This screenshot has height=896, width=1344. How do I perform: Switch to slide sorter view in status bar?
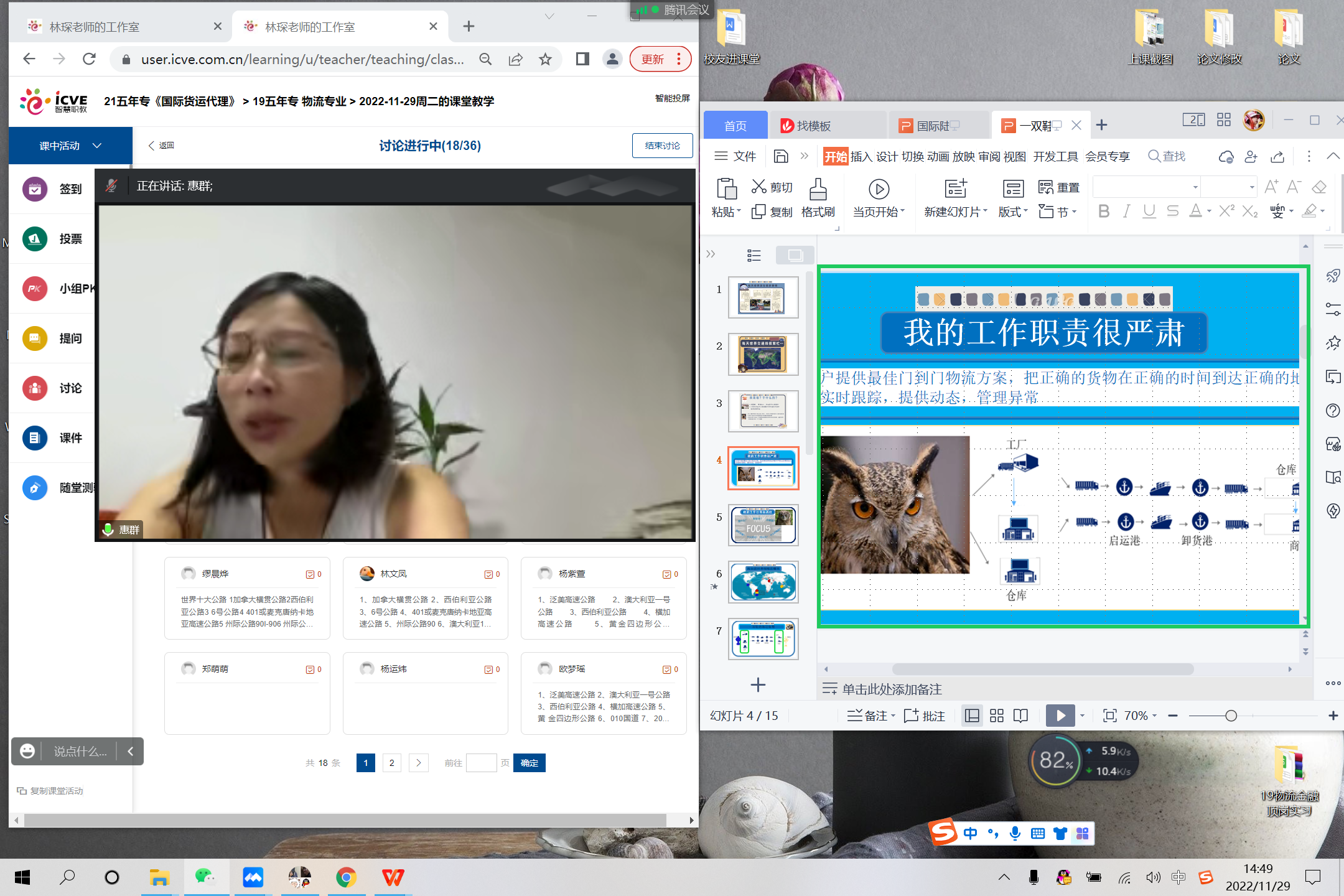pos(997,716)
